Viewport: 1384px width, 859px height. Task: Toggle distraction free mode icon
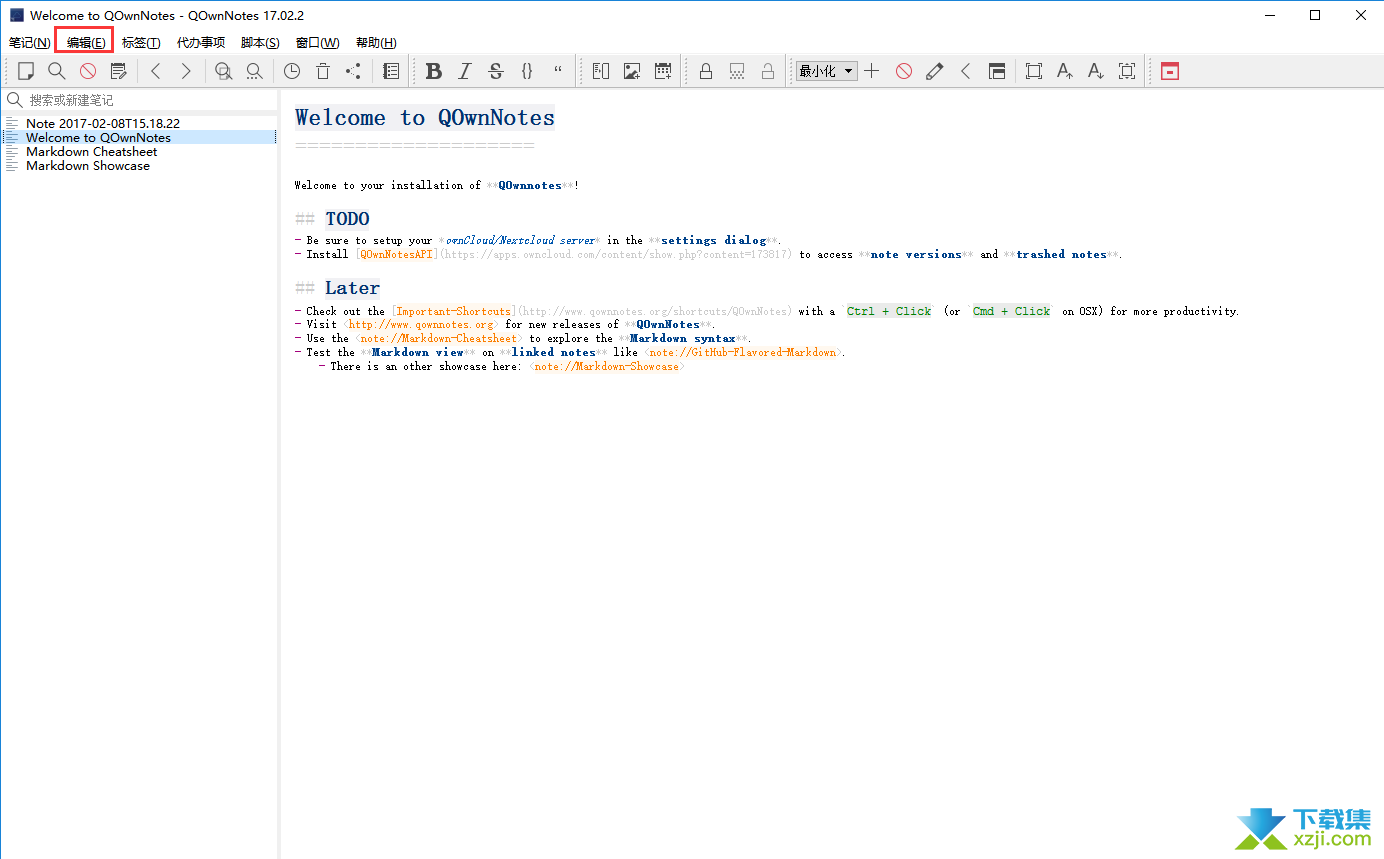1034,71
